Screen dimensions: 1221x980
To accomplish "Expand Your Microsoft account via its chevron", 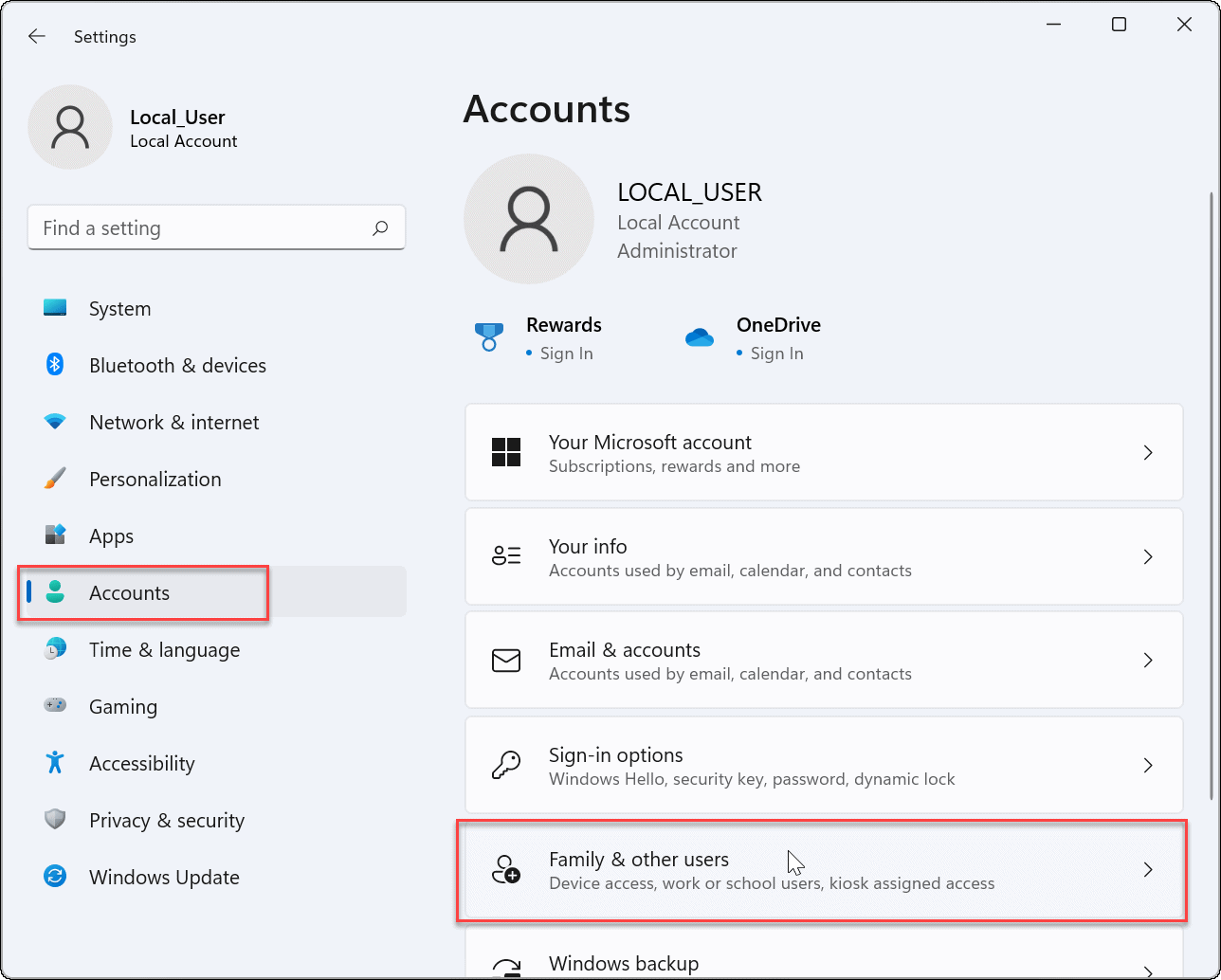I will pyautogui.click(x=1148, y=453).
